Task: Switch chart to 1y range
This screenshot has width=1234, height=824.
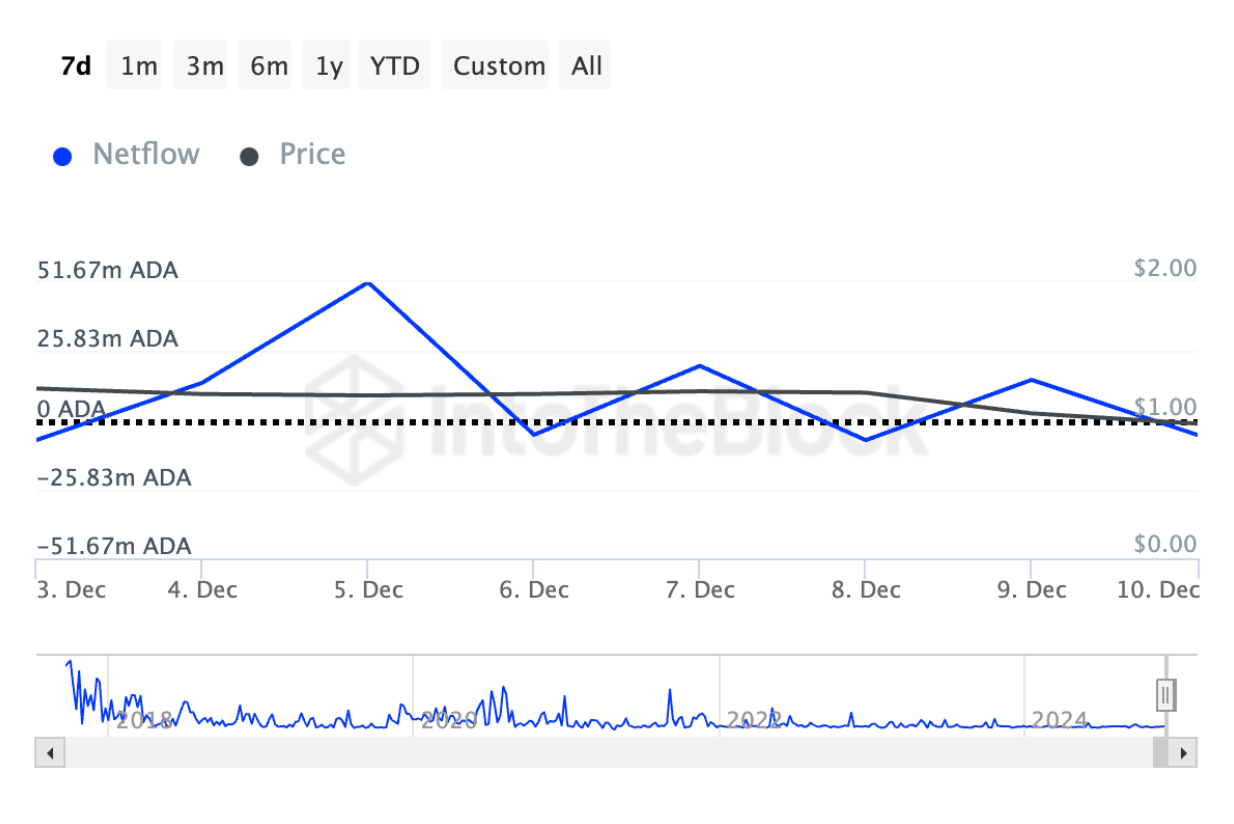Action: click(x=328, y=66)
